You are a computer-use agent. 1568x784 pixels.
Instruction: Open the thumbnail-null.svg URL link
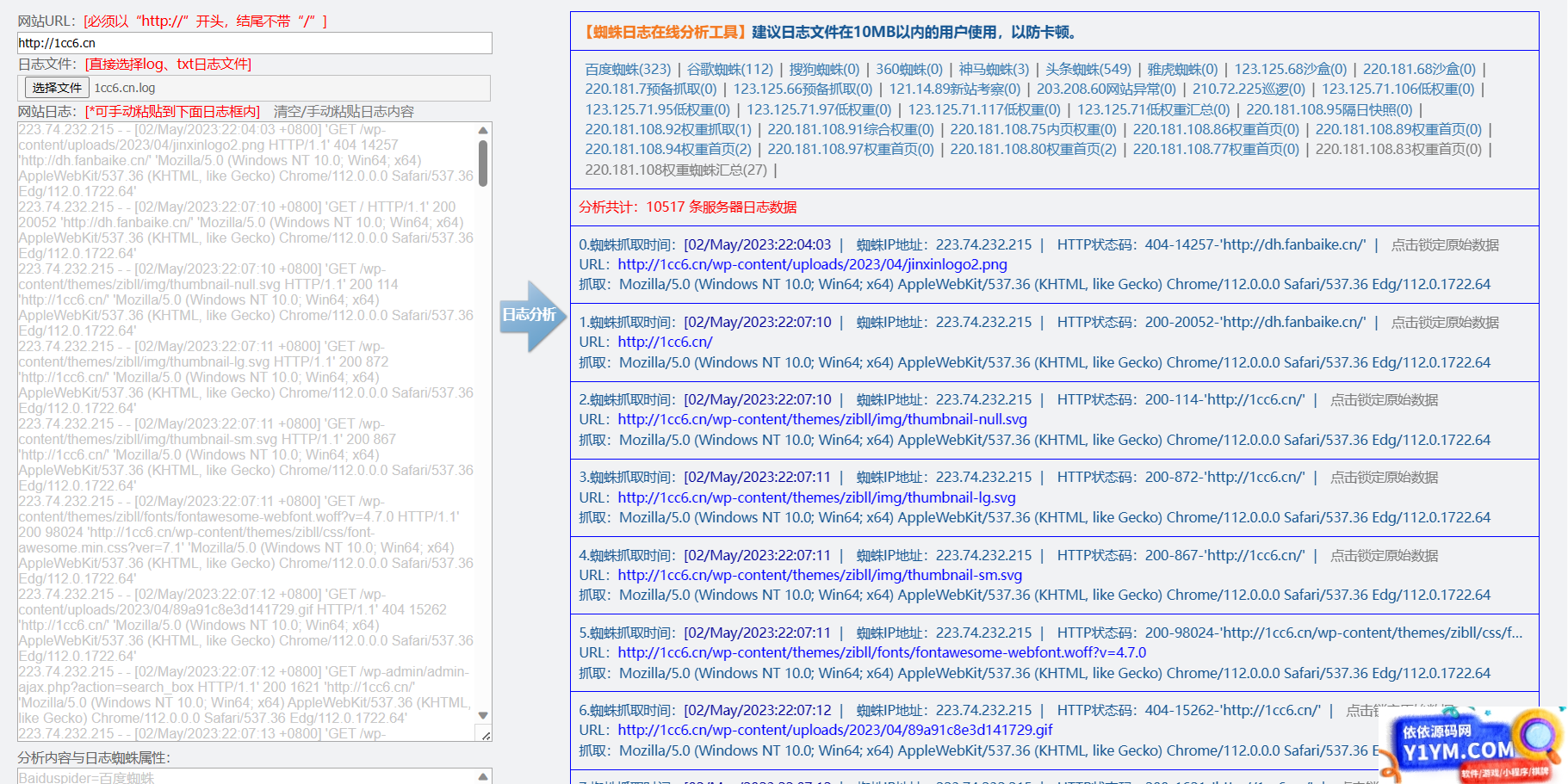822,419
